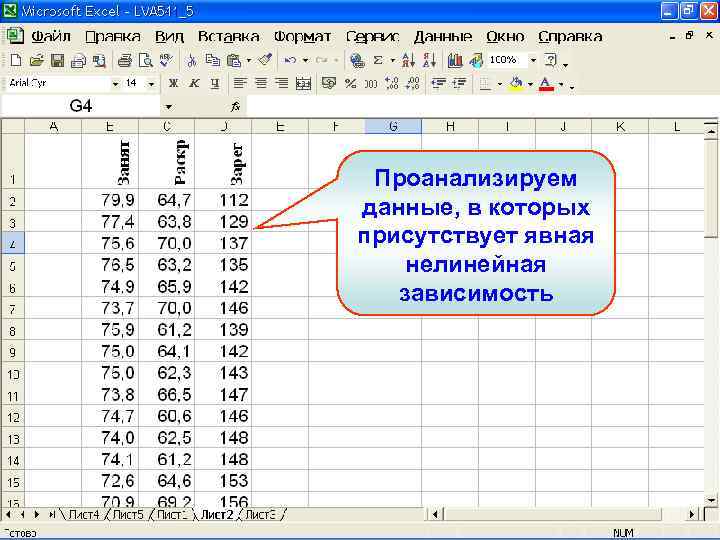The width and height of the screenshot is (720, 540).
Task: Toggle Align Right
Action: click(281, 84)
